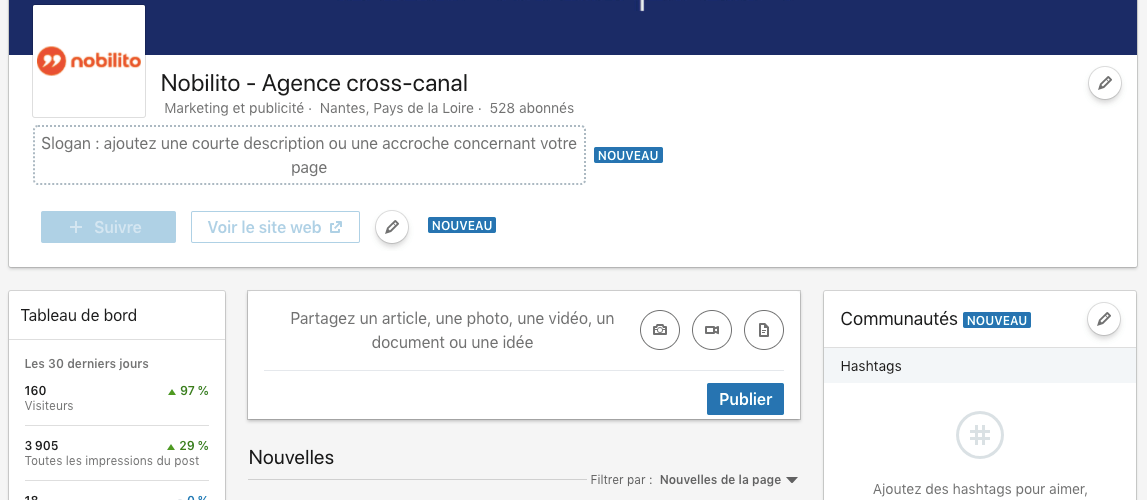The height and width of the screenshot is (500, 1147).
Task: Click the Nobilito logo thumbnail
Action: pos(89,62)
